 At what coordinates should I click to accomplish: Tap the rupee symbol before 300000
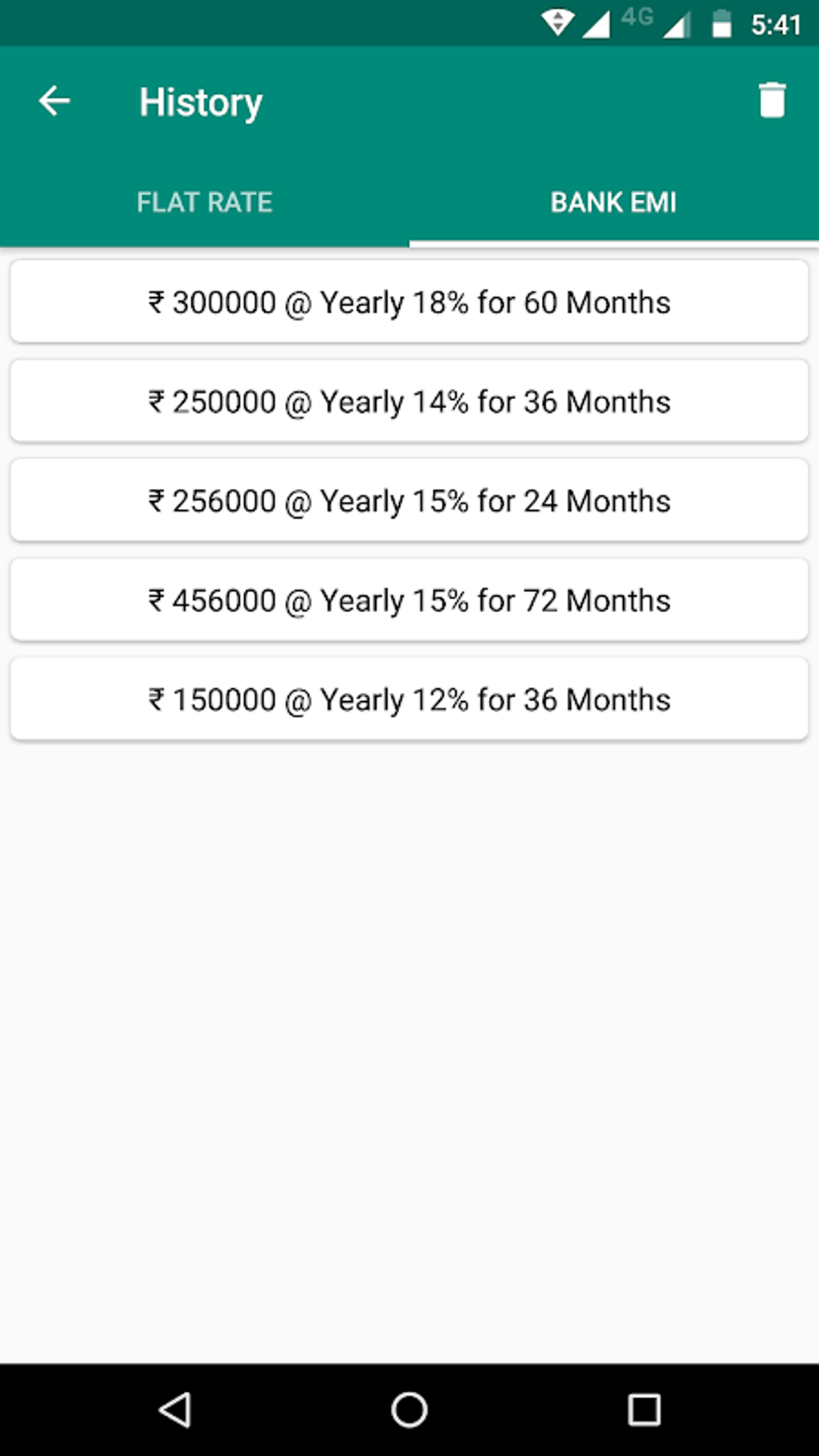[157, 303]
